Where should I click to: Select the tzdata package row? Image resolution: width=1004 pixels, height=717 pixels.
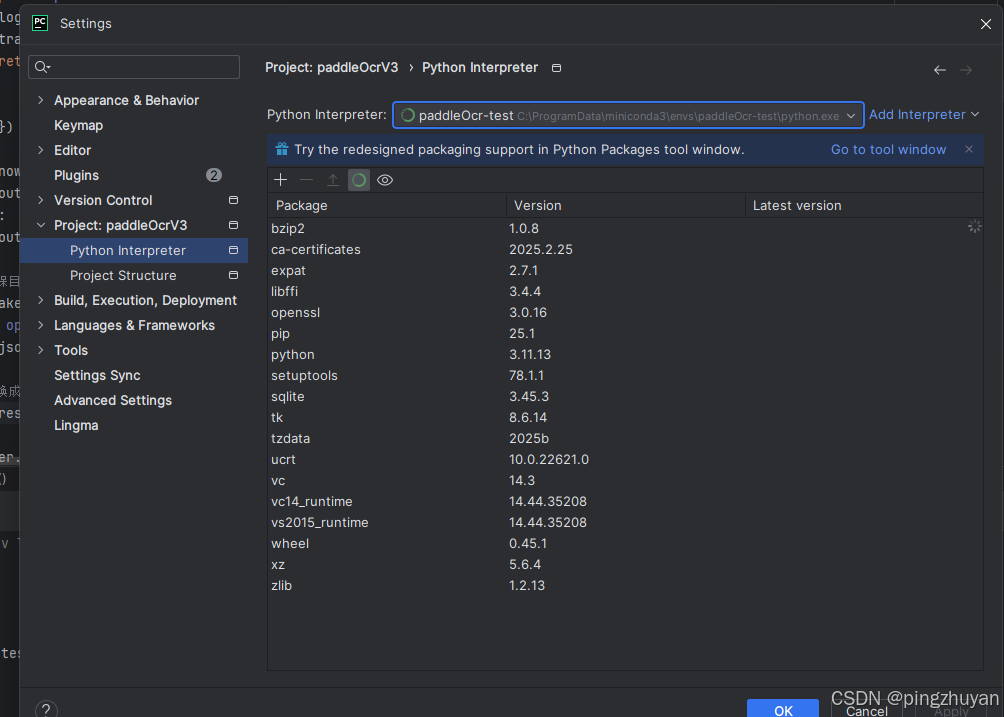625,439
